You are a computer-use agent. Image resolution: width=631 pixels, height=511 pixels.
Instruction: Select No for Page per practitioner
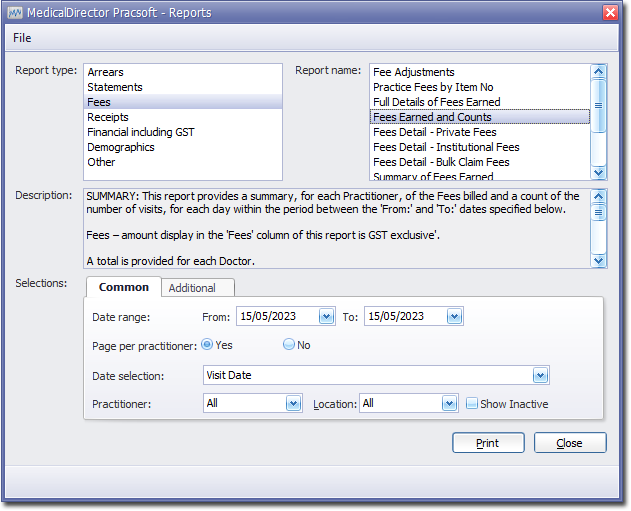pos(289,344)
